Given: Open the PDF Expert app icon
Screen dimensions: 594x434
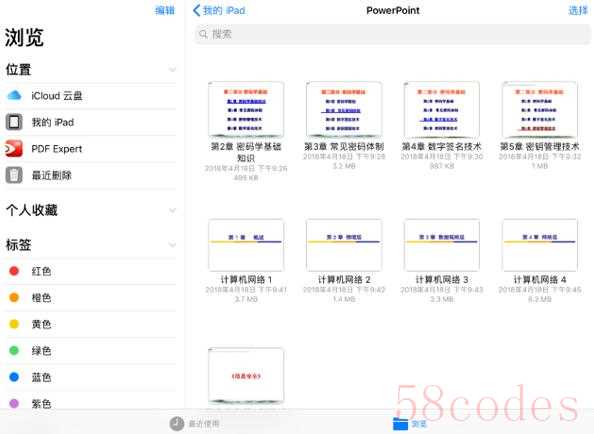Looking at the screenshot, I should tap(14, 148).
